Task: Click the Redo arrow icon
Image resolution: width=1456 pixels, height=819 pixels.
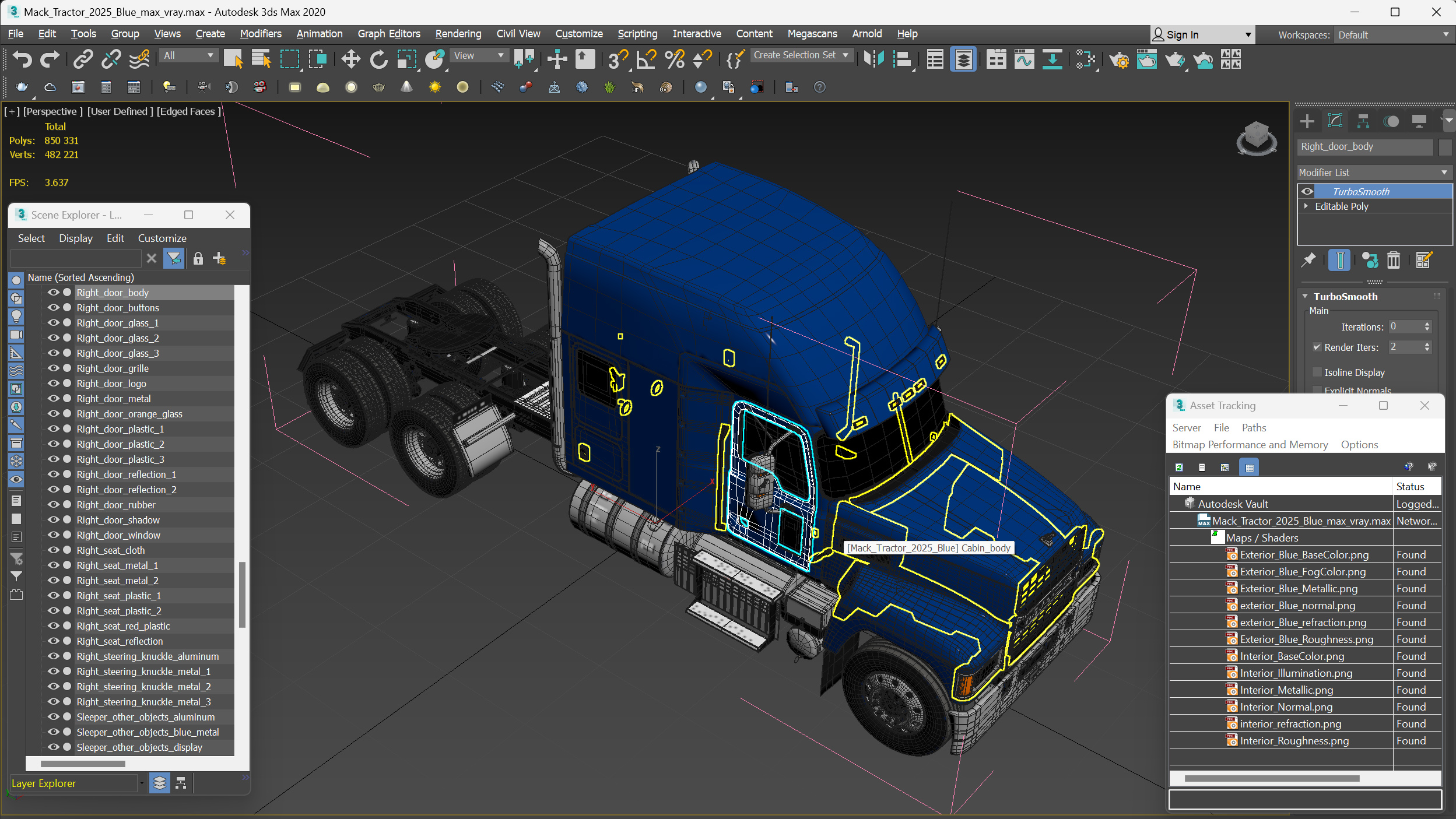Action: pyautogui.click(x=50, y=59)
